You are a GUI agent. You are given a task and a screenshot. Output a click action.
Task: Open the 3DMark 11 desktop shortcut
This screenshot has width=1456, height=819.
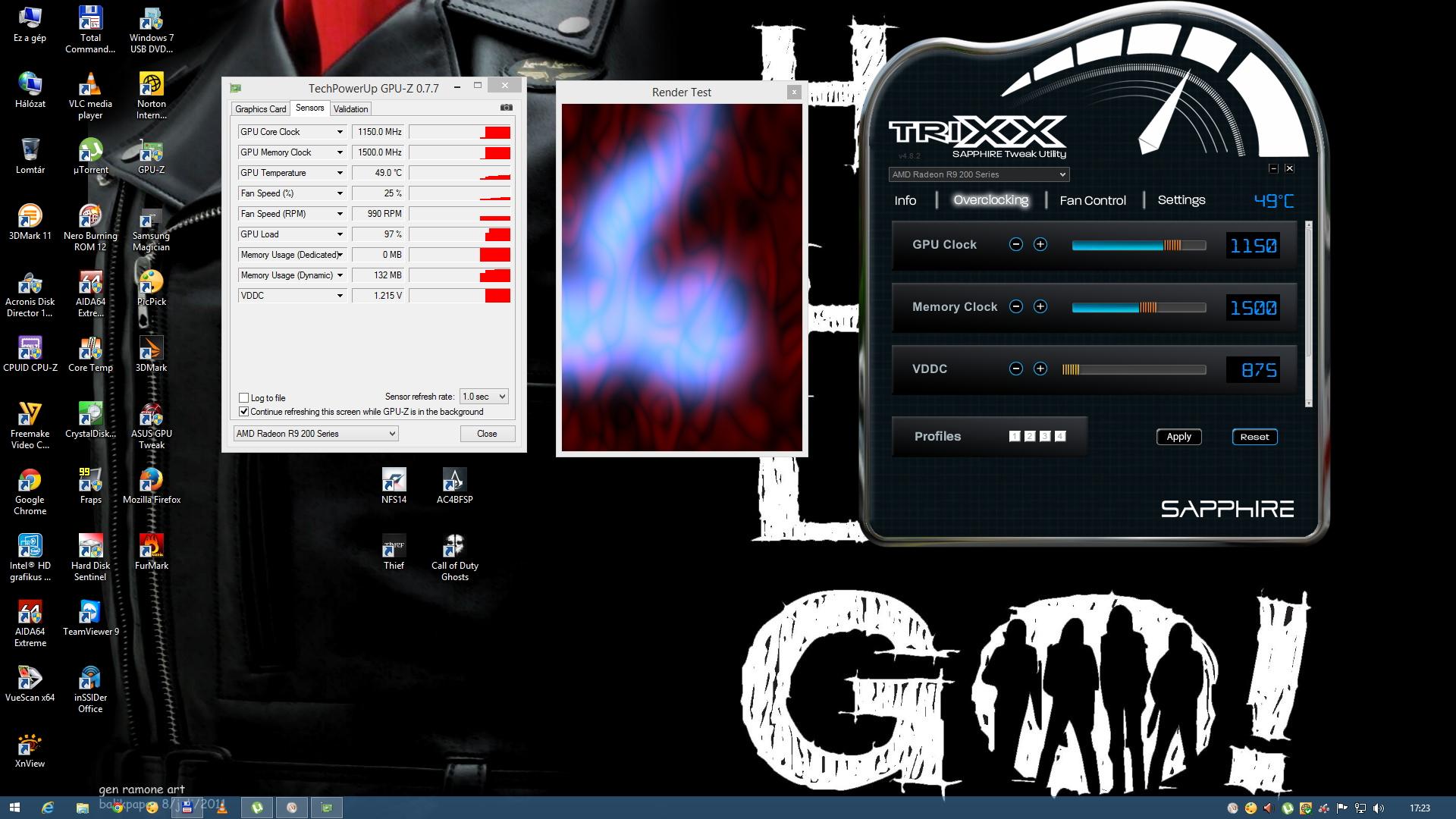(x=30, y=221)
